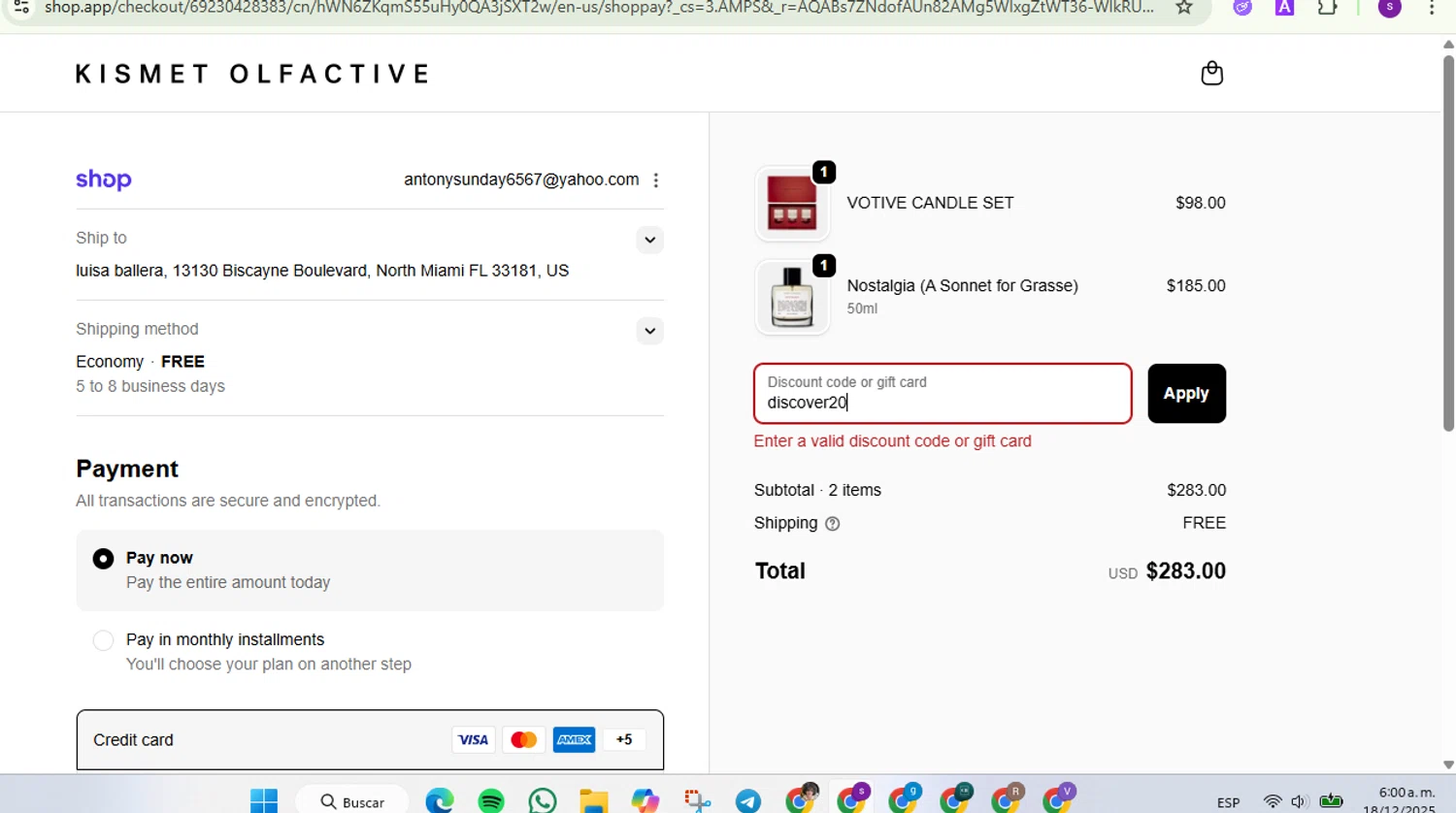The height and width of the screenshot is (813, 1456).
Task: Open Chrome three-dot main menu
Action: tap(1432, 8)
